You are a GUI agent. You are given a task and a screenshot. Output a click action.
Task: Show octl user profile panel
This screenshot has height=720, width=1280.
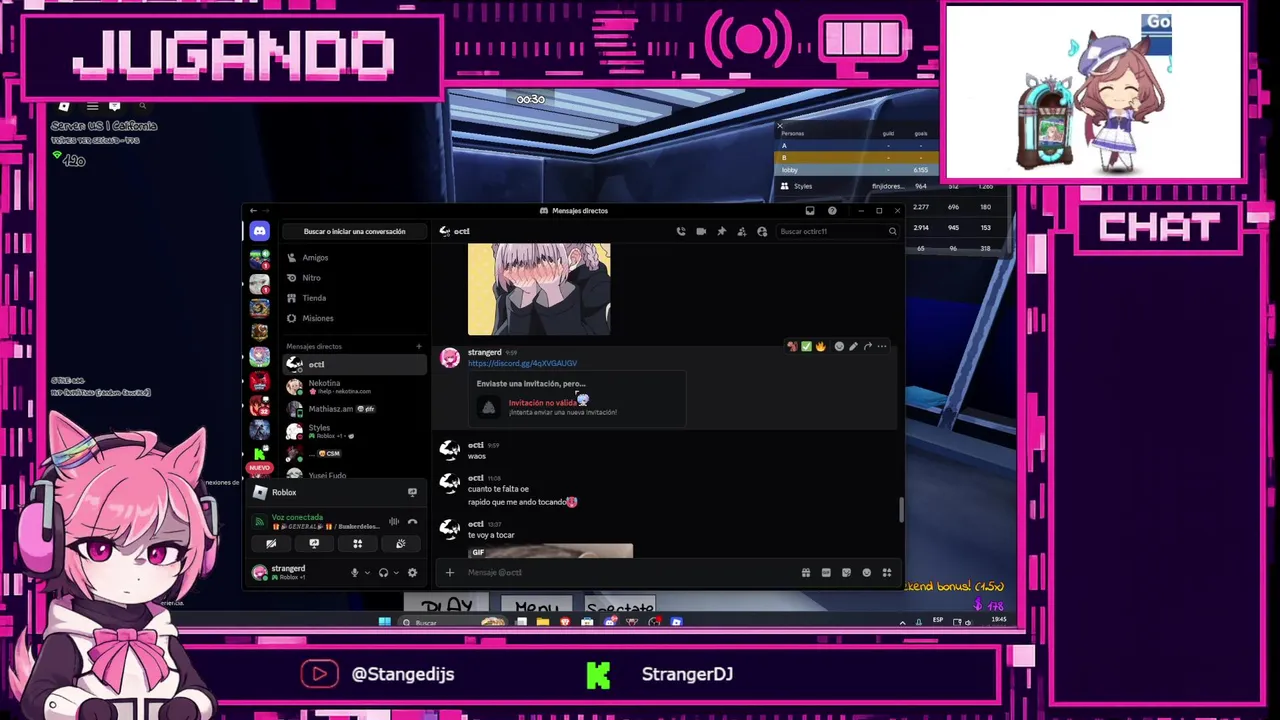click(x=762, y=231)
